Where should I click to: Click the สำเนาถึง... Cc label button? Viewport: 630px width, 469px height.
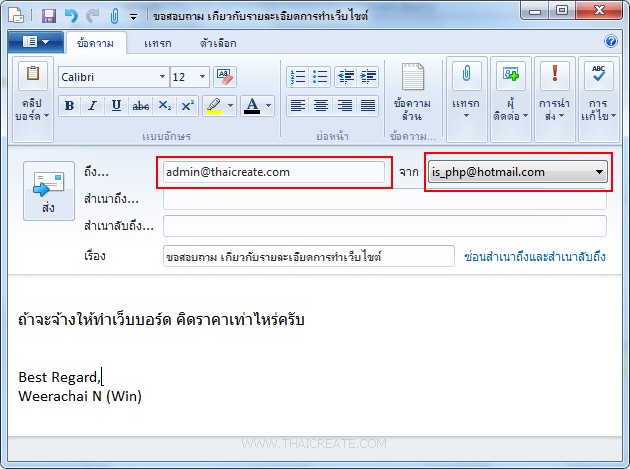pyautogui.click(x=111, y=199)
